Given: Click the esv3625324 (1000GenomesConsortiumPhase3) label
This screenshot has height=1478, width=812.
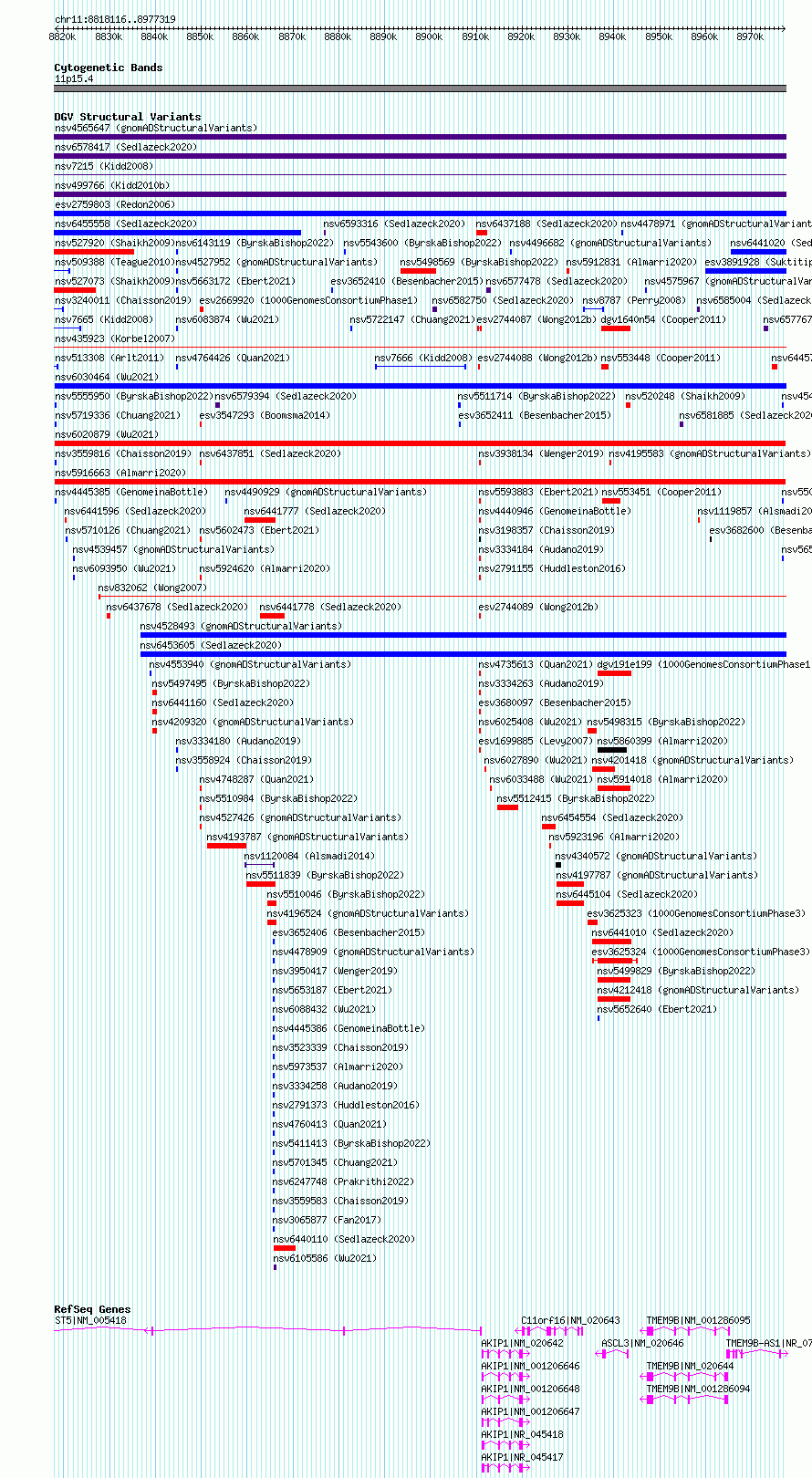Looking at the screenshot, I should 700,952.
